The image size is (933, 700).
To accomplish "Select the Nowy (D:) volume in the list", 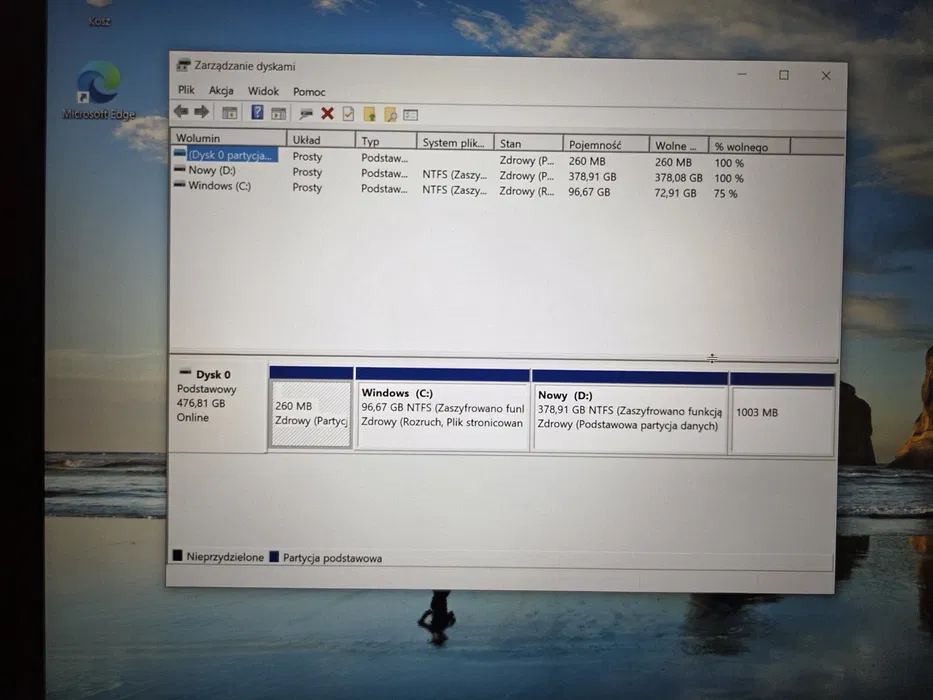I will (205, 170).
